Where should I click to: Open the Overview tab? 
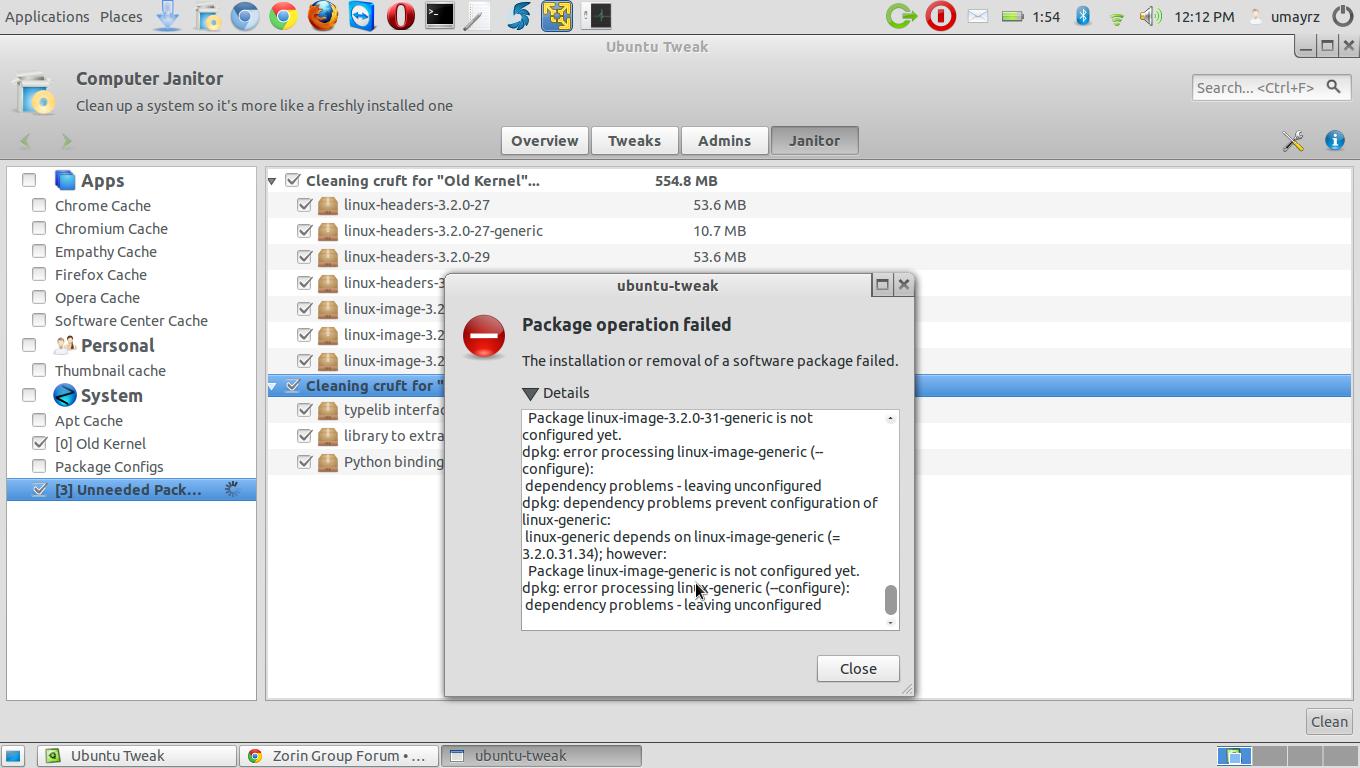[x=544, y=141]
